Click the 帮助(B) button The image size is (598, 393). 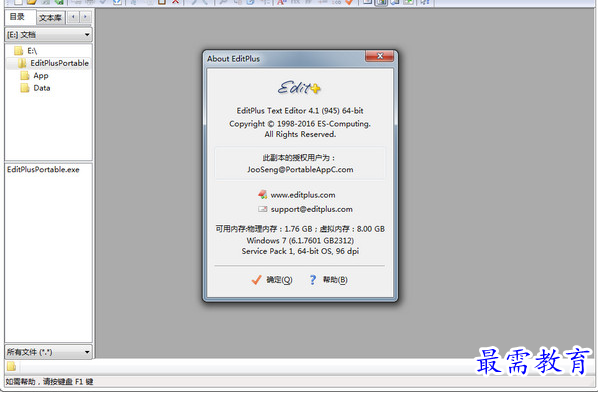328,280
